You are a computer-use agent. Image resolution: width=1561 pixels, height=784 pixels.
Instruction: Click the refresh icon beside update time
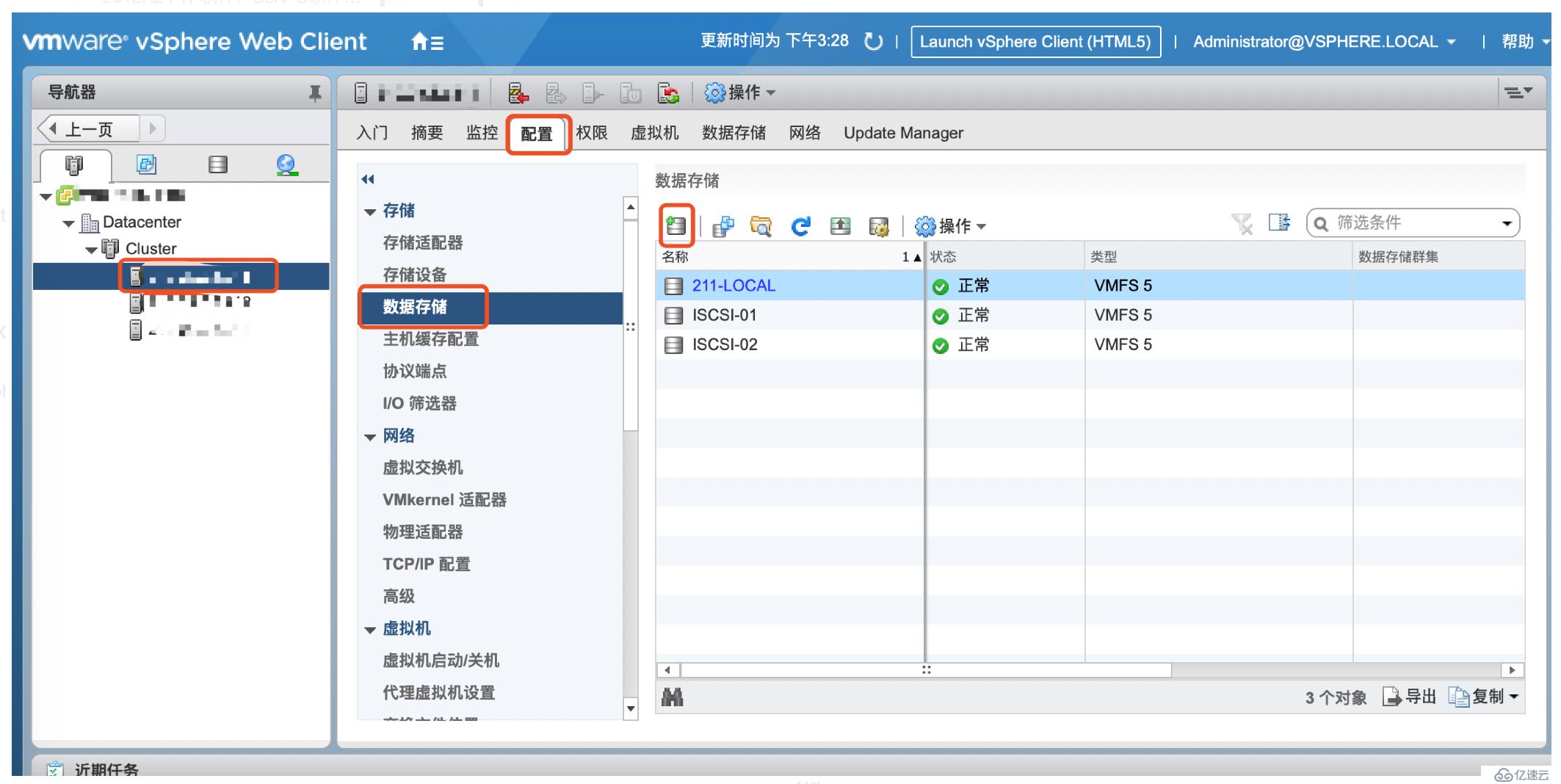click(x=873, y=42)
